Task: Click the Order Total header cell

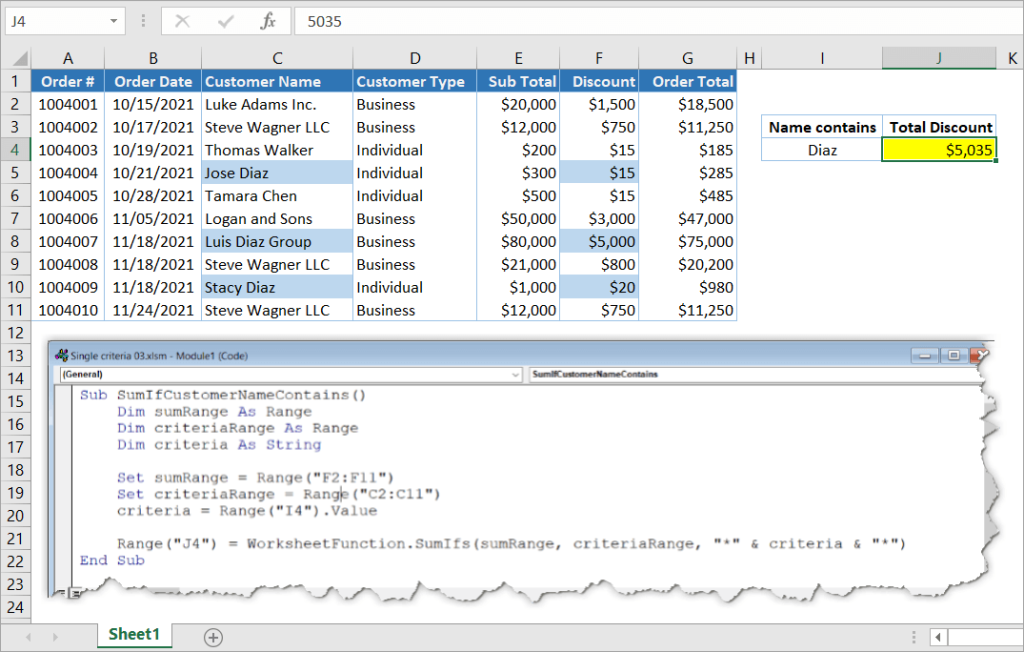Action: click(x=688, y=82)
